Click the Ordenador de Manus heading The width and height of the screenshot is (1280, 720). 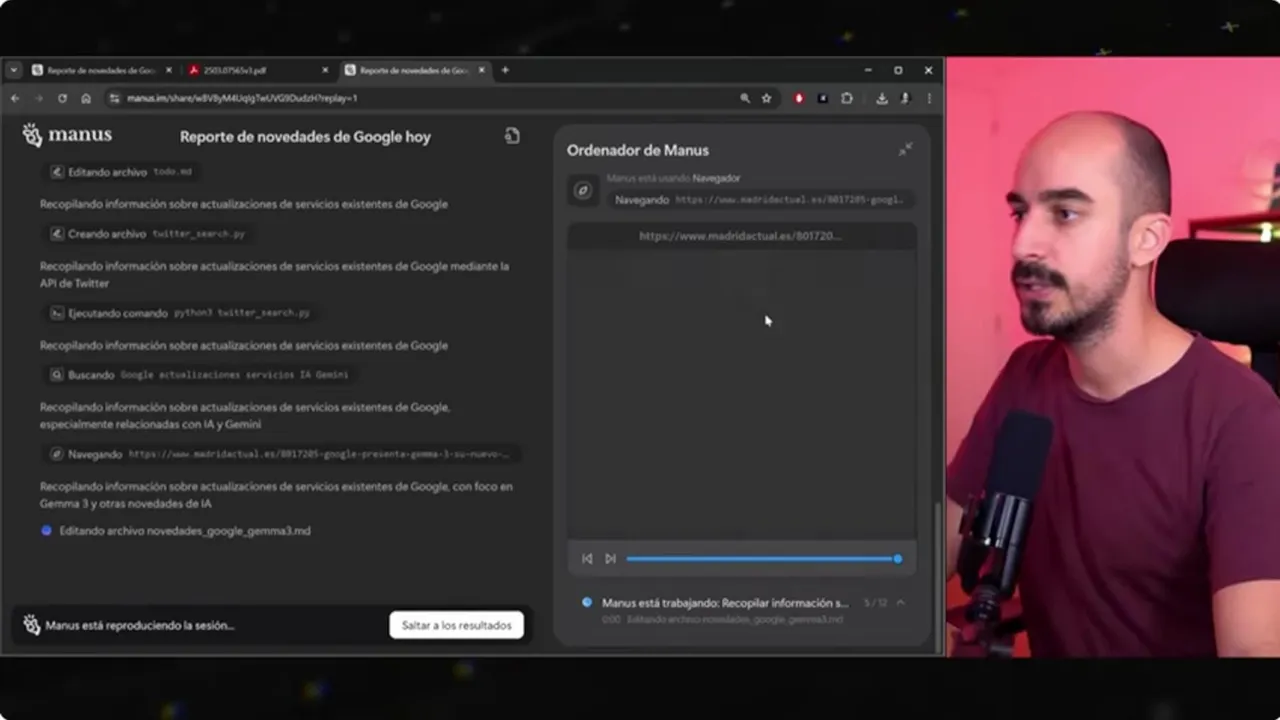point(638,150)
